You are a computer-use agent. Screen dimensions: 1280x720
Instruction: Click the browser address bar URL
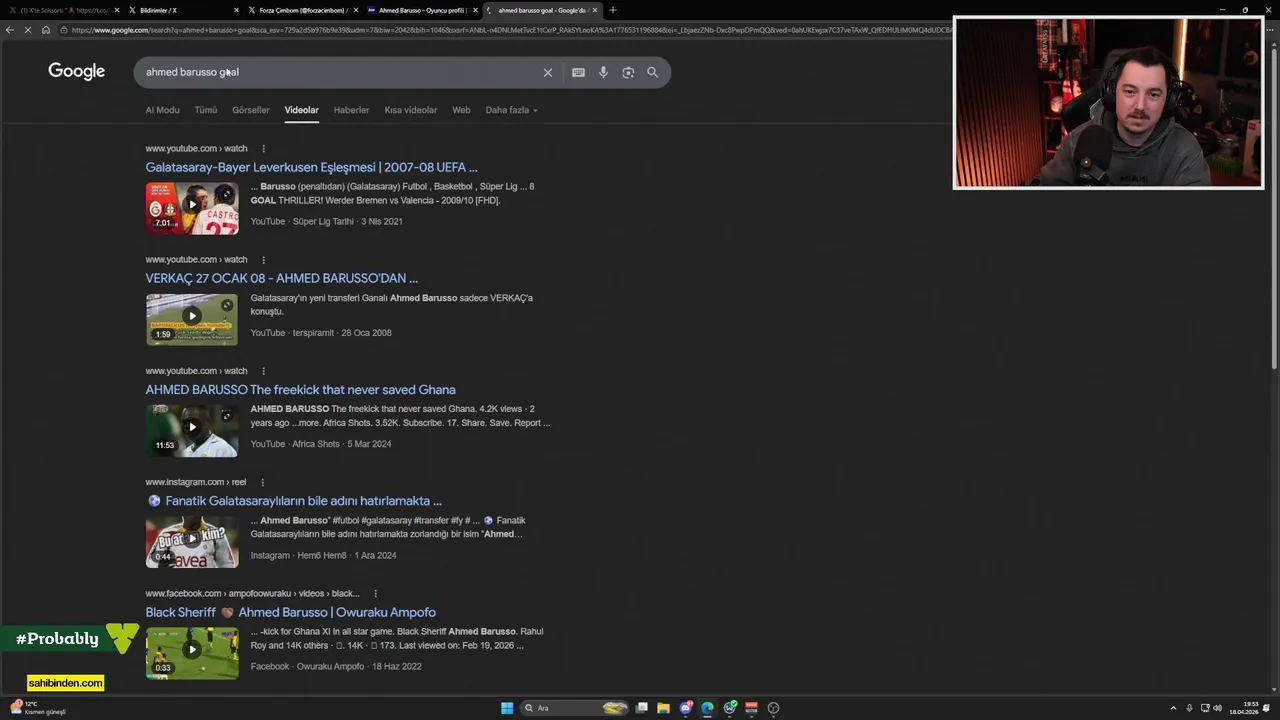point(510,30)
